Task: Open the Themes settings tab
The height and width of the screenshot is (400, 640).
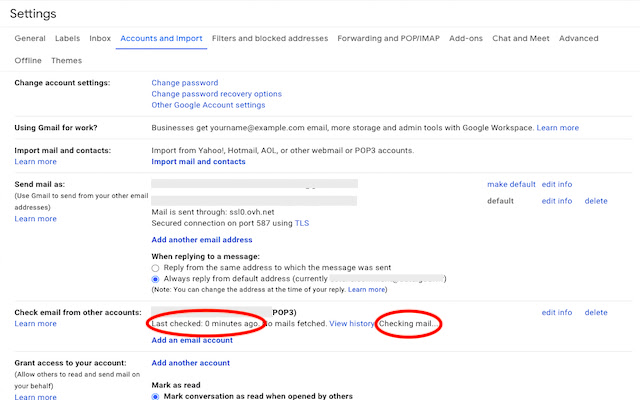Action: click(x=66, y=60)
